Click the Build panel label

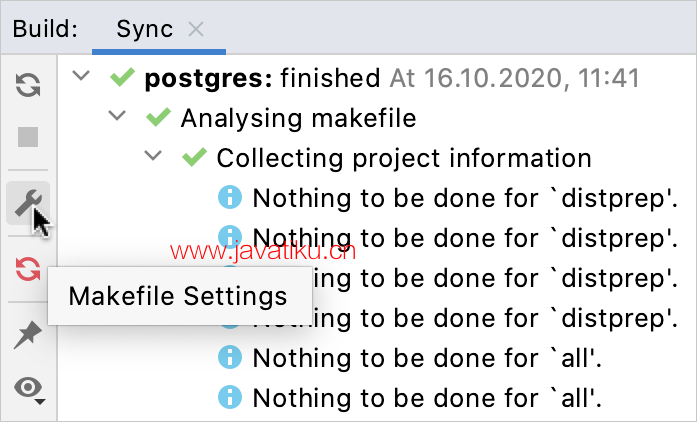45,29
